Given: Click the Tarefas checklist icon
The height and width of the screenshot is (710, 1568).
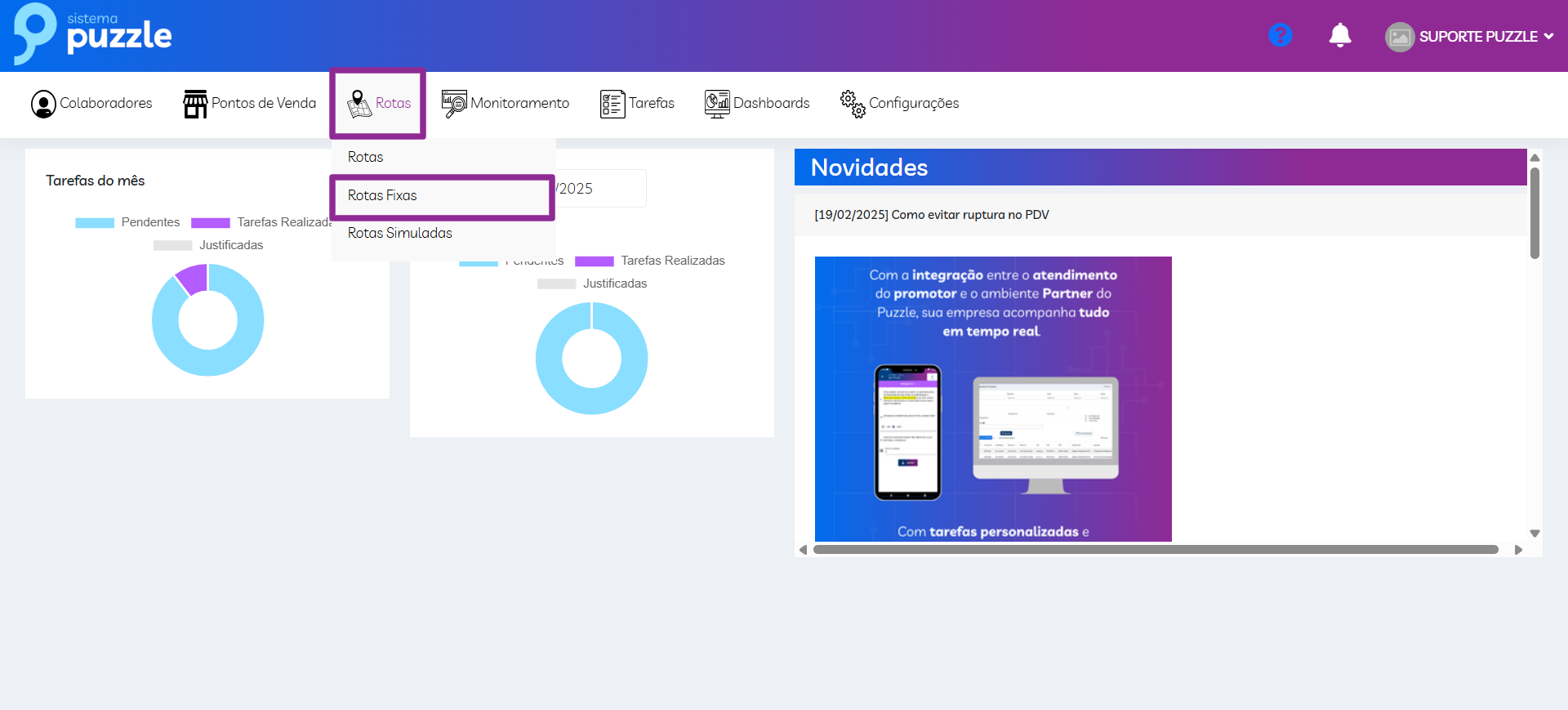Looking at the screenshot, I should (612, 104).
